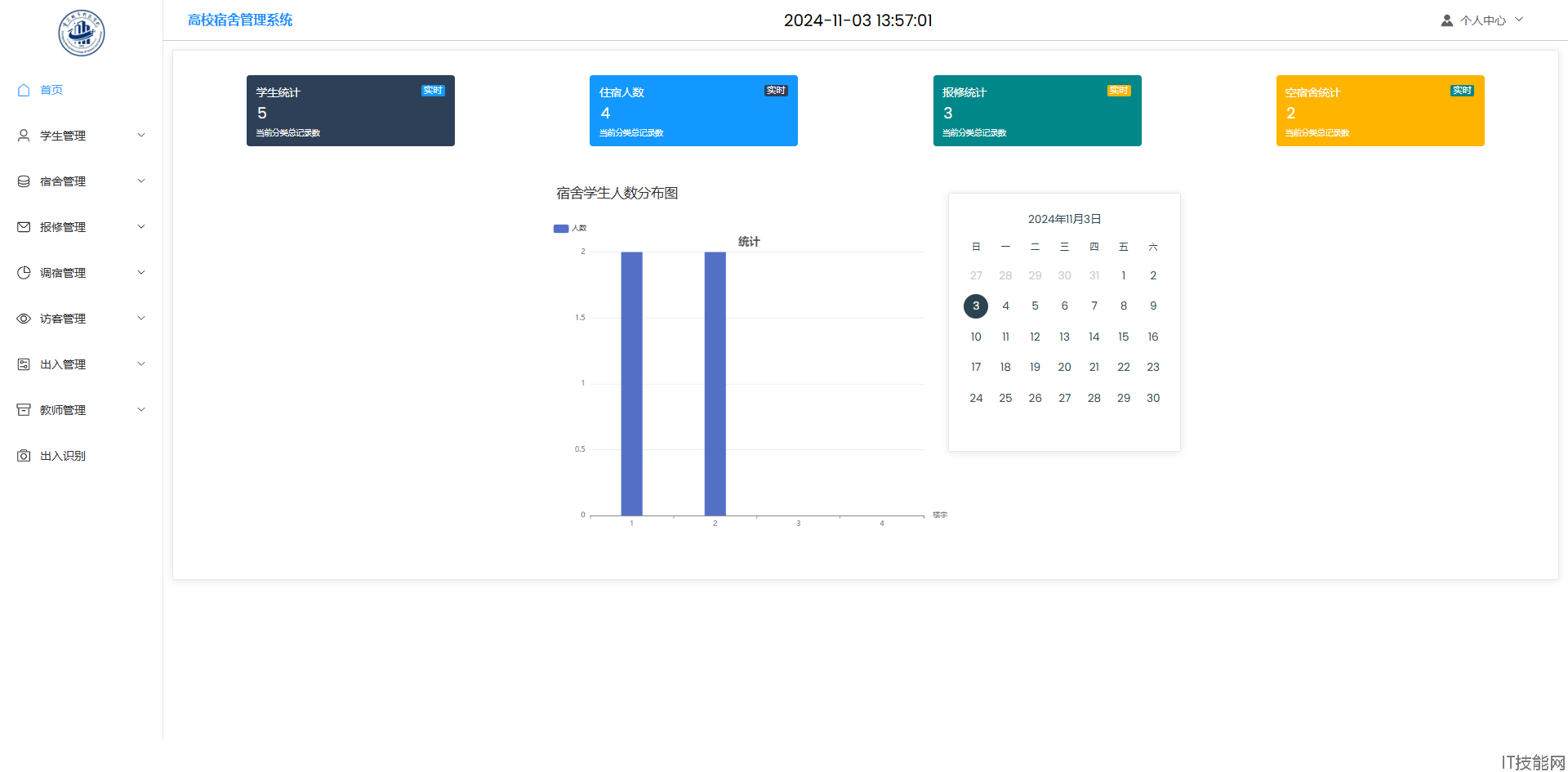The width and height of the screenshot is (1568, 772).
Task: Click the 宿舍学生人数分布图 chart title
Action: [x=617, y=194]
